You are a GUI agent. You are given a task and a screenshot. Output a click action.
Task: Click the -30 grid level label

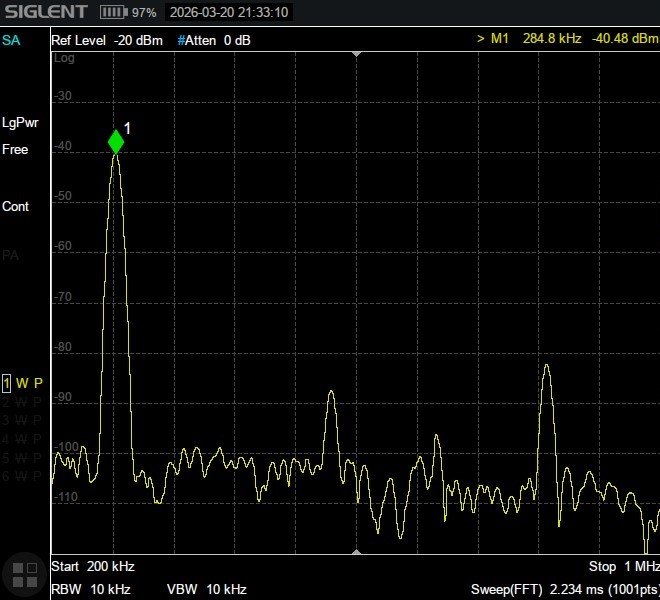63,96
